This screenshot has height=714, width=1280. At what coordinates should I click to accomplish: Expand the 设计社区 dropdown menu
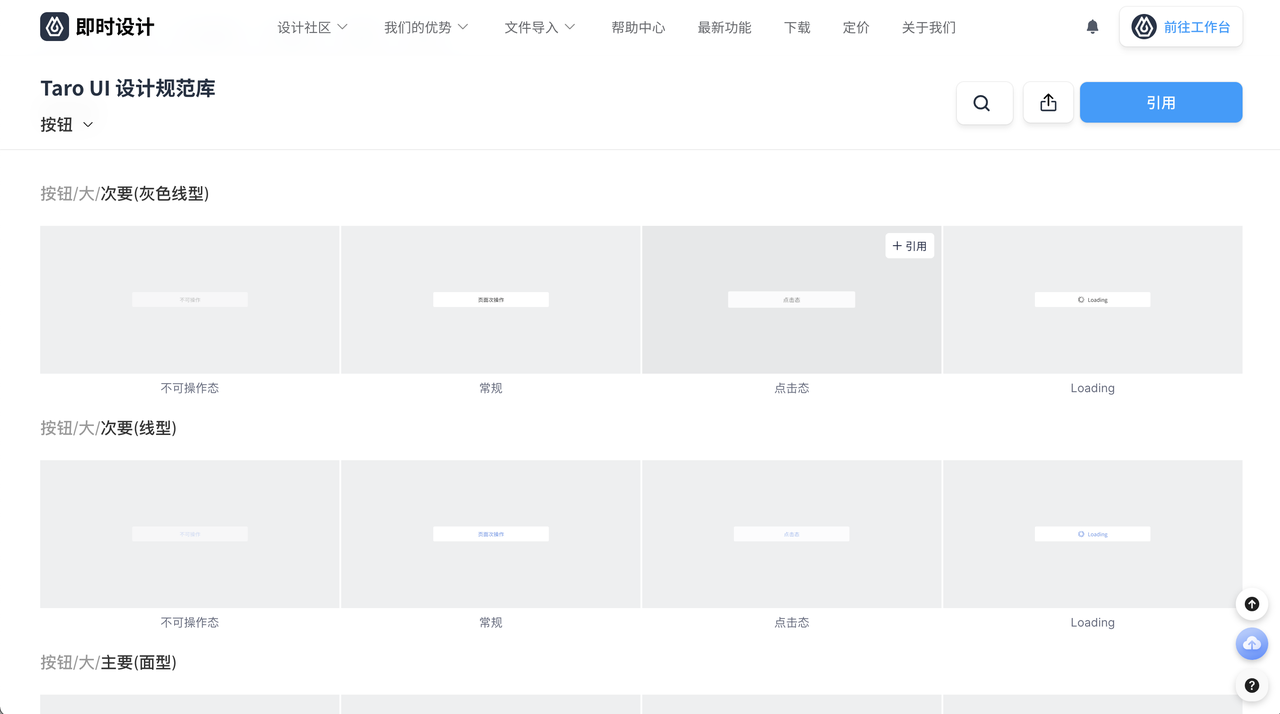tap(312, 27)
